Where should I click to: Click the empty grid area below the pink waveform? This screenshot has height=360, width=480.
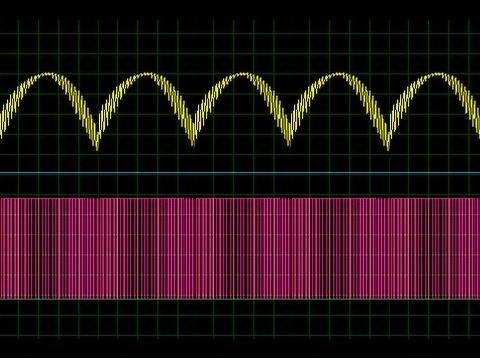click(x=240, y=320)
